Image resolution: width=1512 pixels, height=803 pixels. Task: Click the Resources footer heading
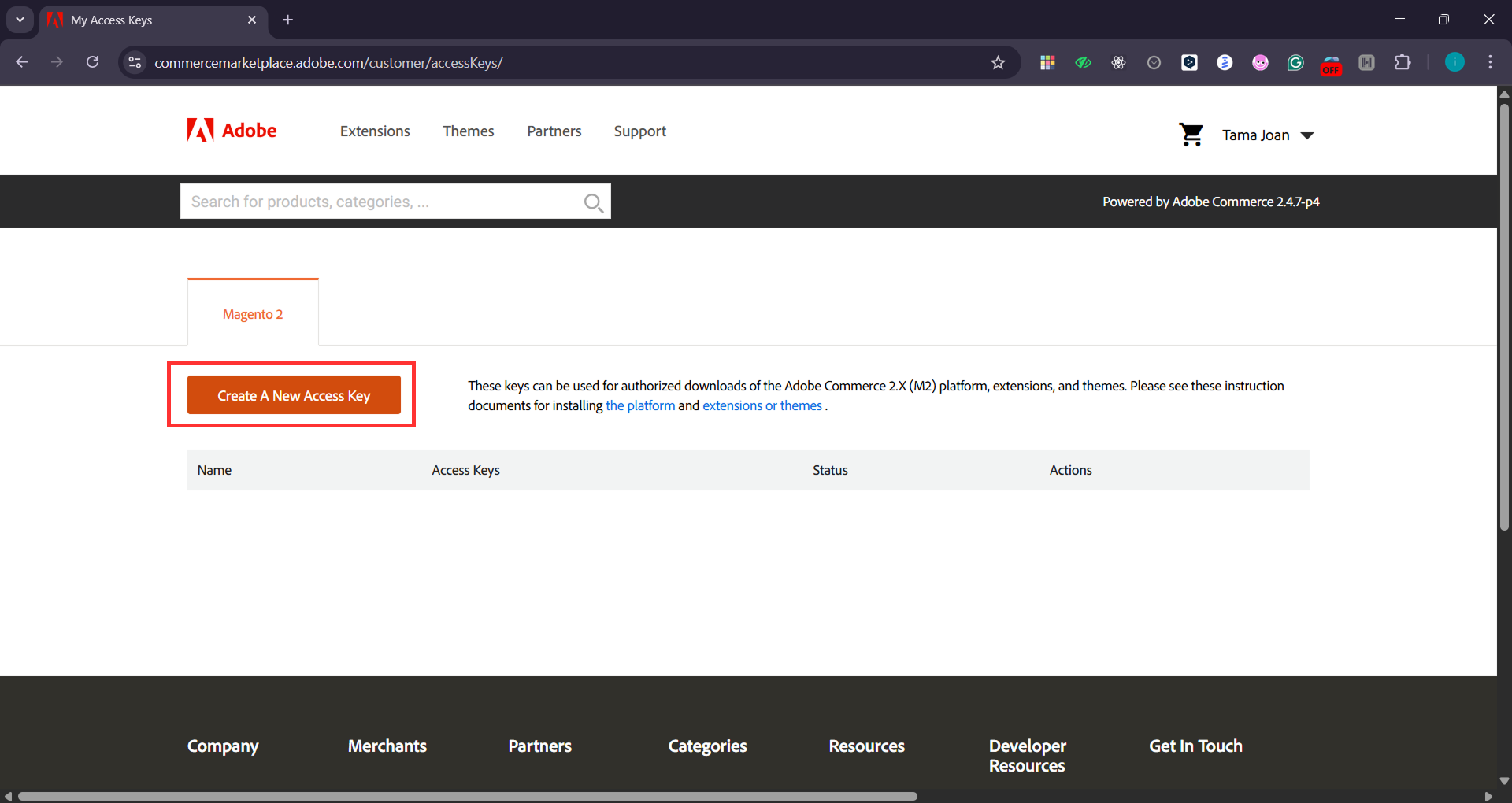coord(866,746)
